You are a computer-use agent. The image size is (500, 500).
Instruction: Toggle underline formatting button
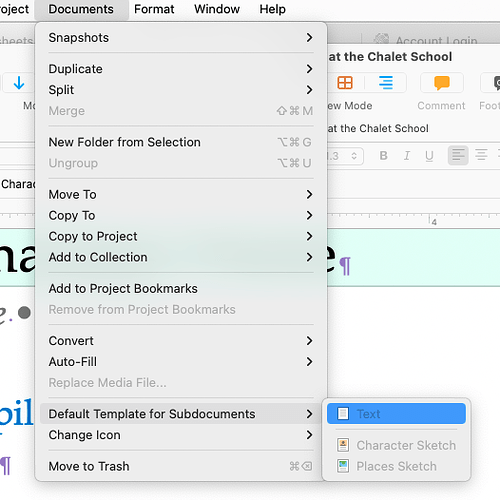[429, 155]
